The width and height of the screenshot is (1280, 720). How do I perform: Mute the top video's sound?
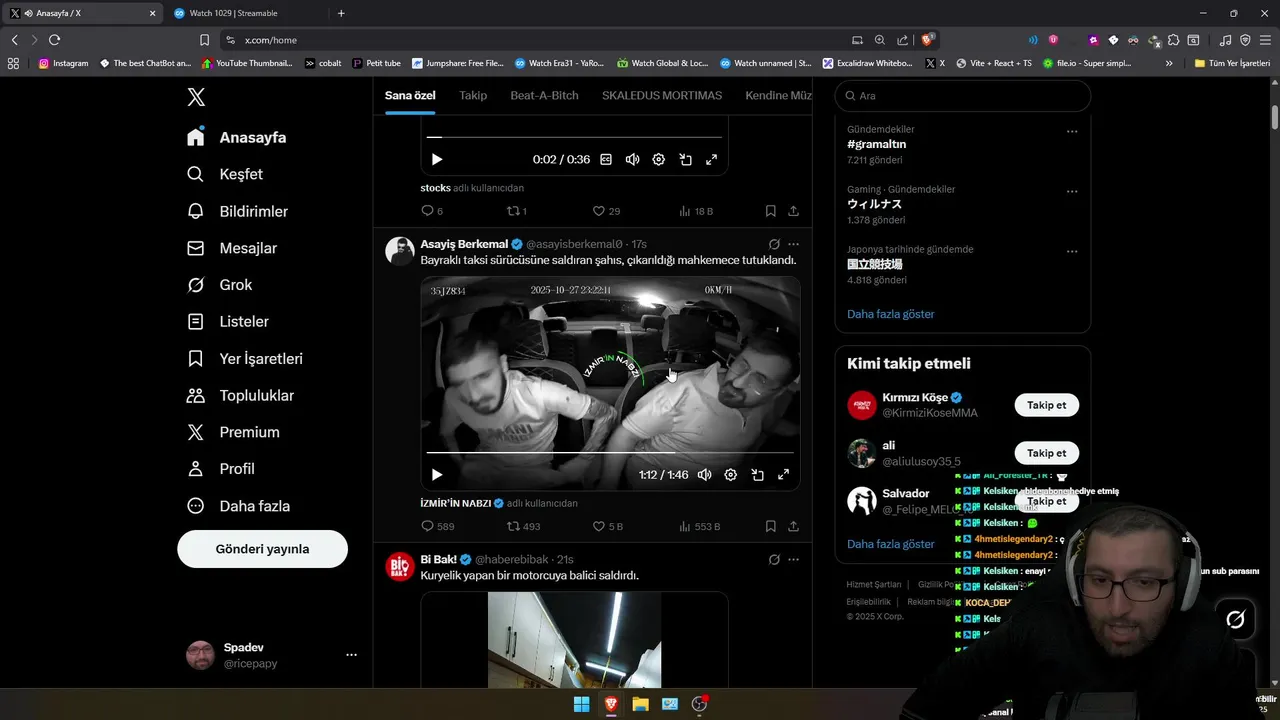[632, 159]
